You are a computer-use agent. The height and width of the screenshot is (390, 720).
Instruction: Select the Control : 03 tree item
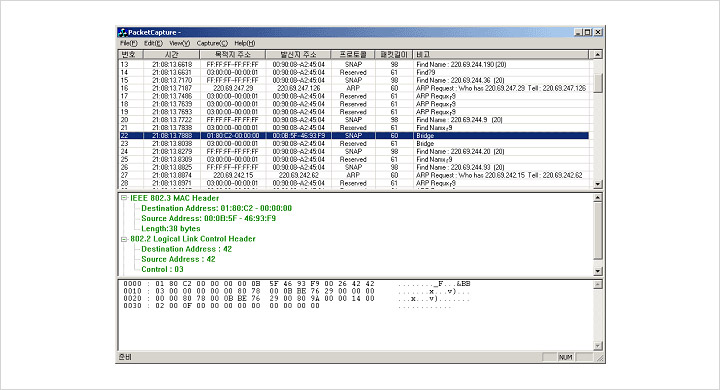point(162,269)
